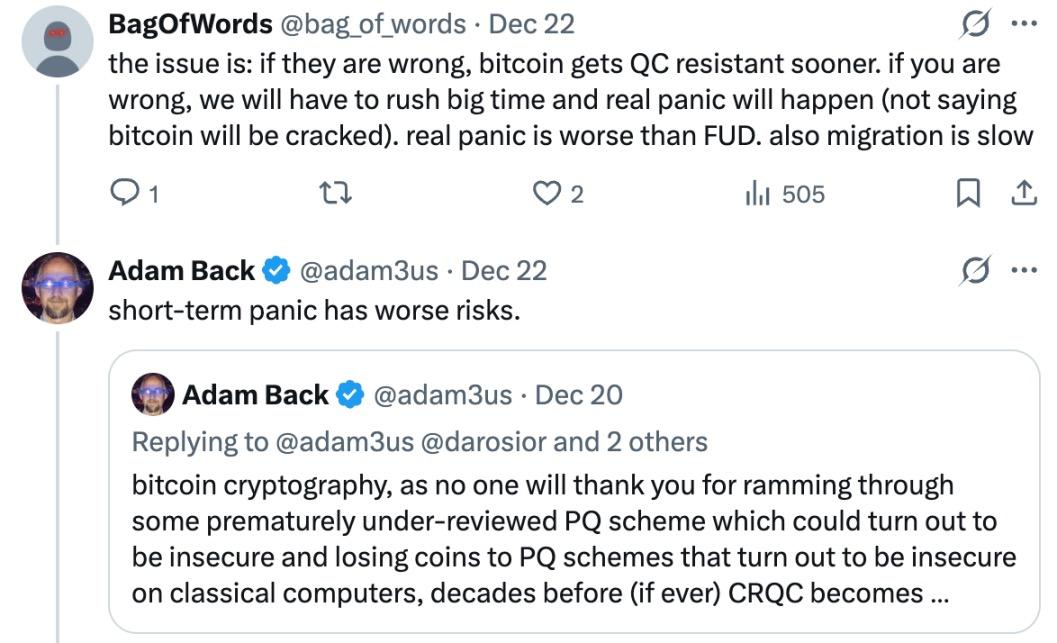1057x643 pixels.
Task: Click the small avatar in the quoted tweet
Action: pyautogui.click(x=153, y=395)
